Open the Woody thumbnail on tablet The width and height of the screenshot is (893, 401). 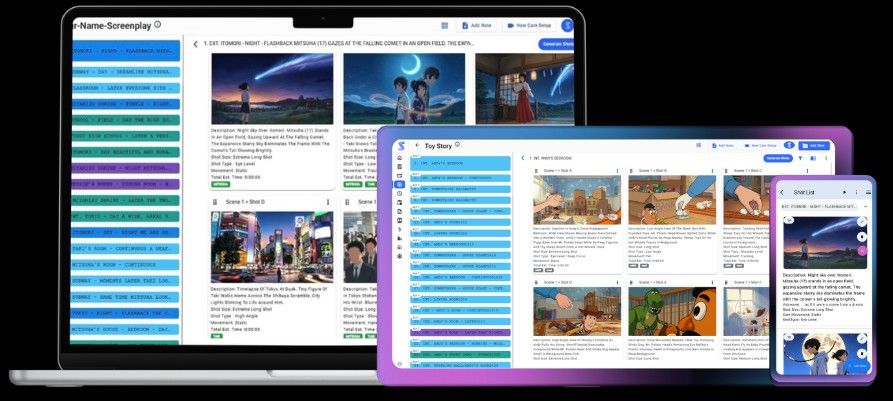pyautogui.click(x=577, y=311)
